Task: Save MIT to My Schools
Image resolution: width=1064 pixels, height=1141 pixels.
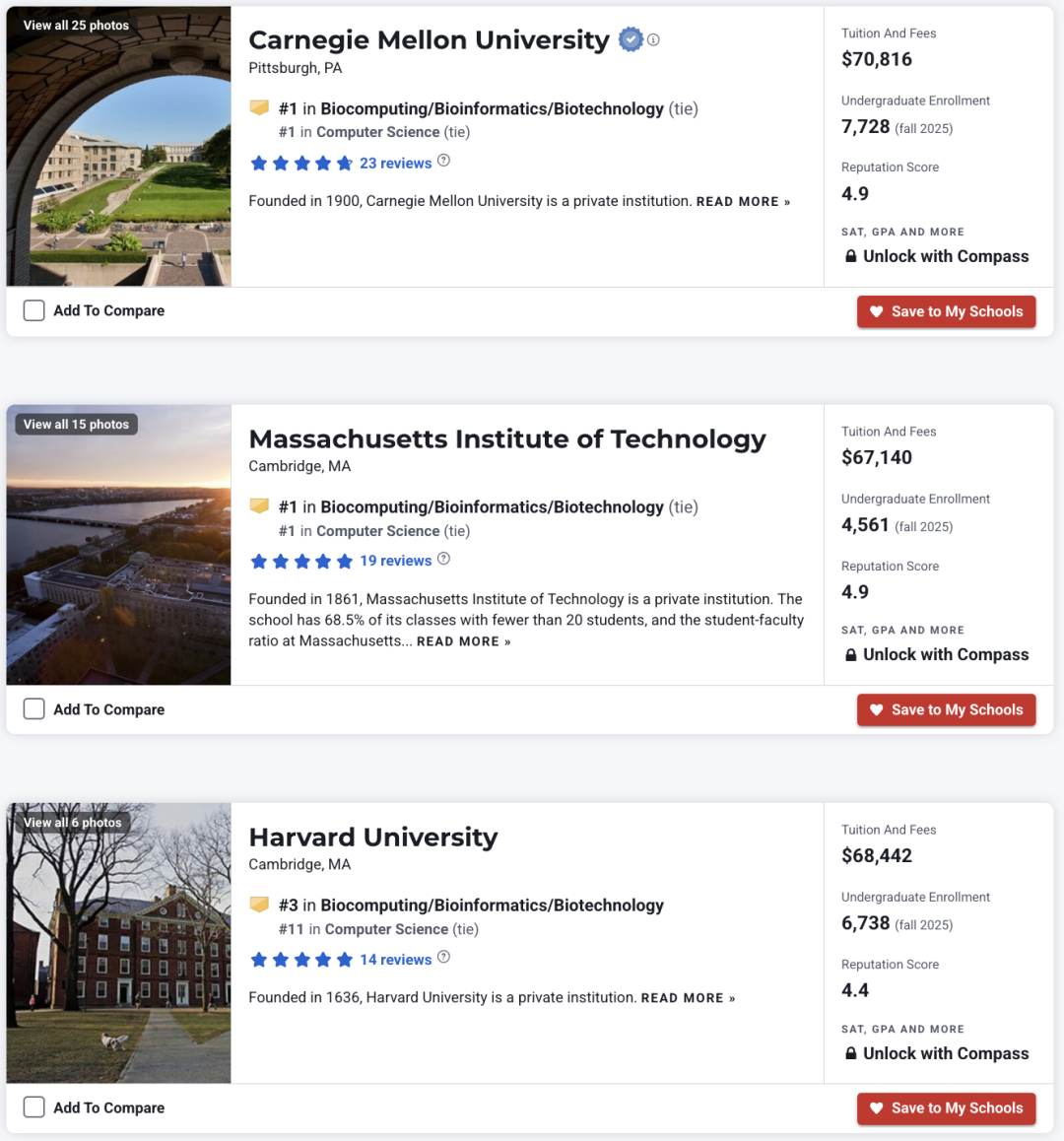Action: pos(946,709)
